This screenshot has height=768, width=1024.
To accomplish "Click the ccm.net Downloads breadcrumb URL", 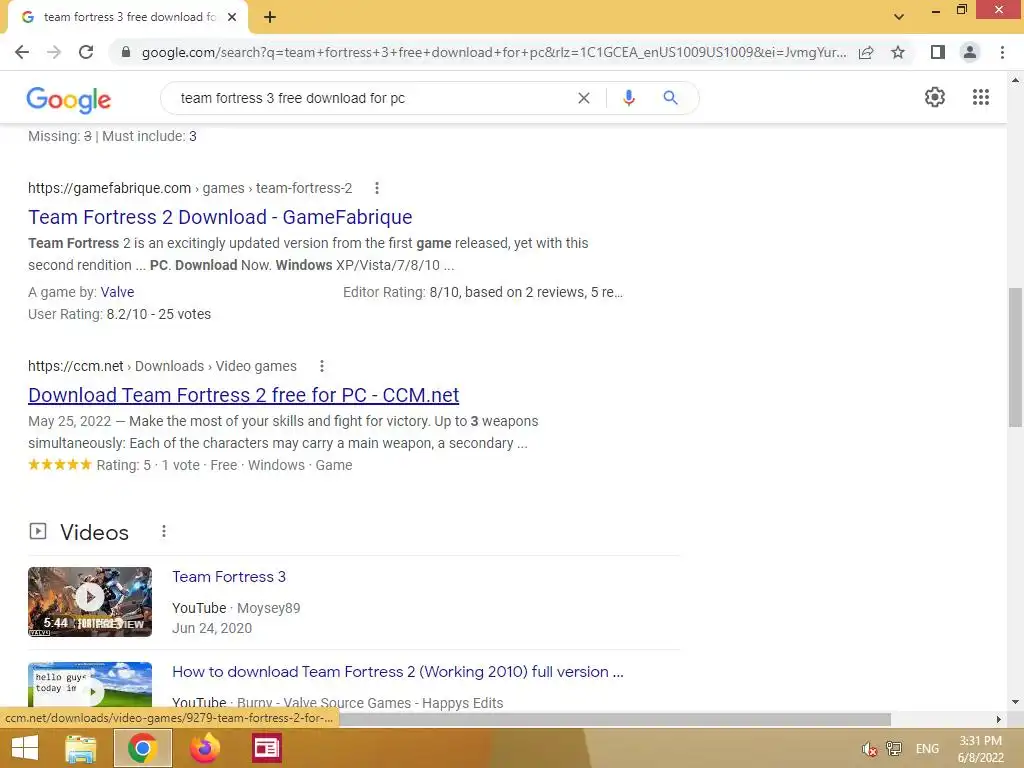I will (162, 366).
